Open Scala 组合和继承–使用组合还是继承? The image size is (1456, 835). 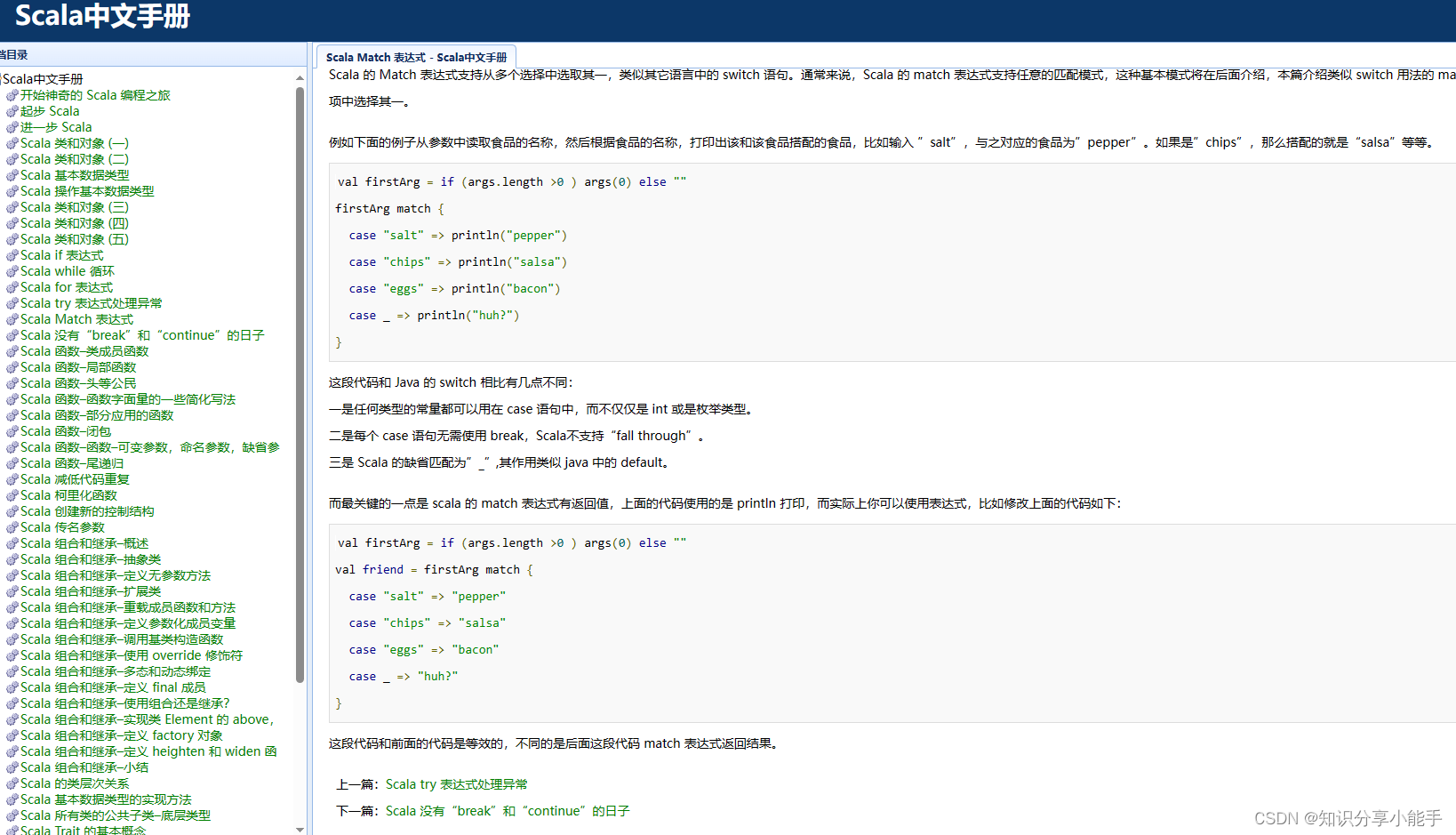pos(125,703)
